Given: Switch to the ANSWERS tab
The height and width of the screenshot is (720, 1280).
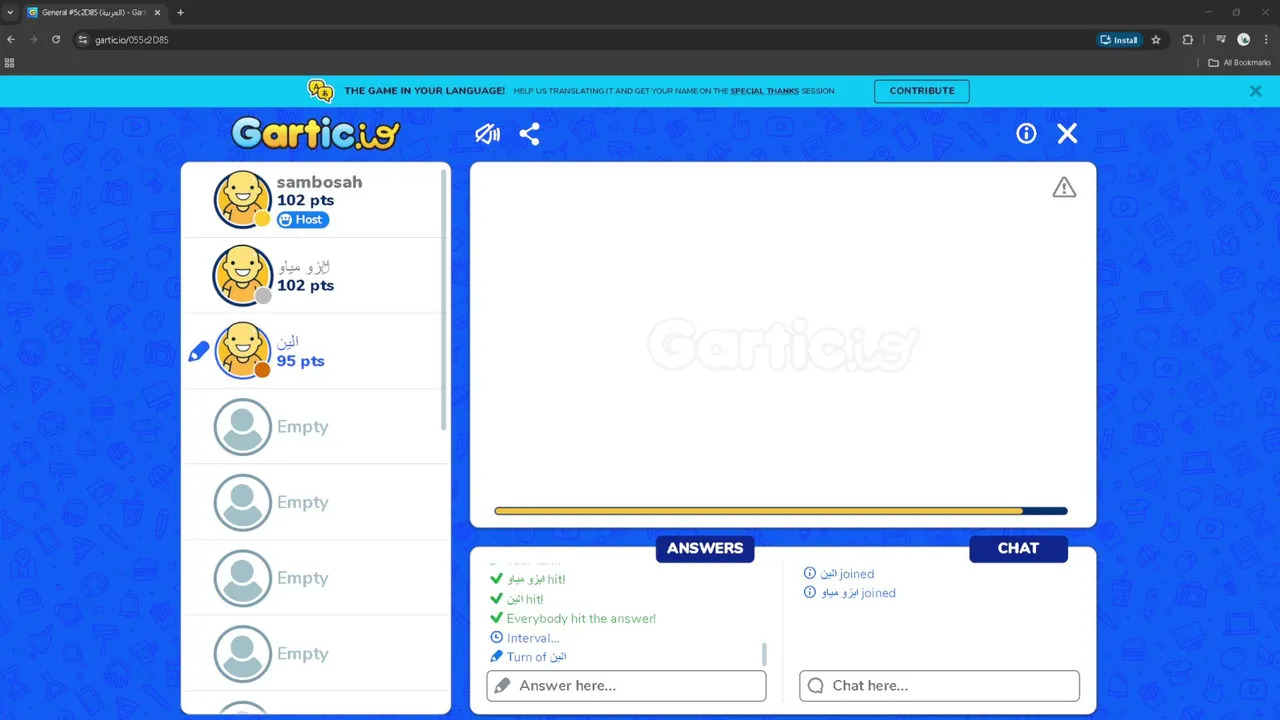Looking at the screenshot, I should coord(705,548).
